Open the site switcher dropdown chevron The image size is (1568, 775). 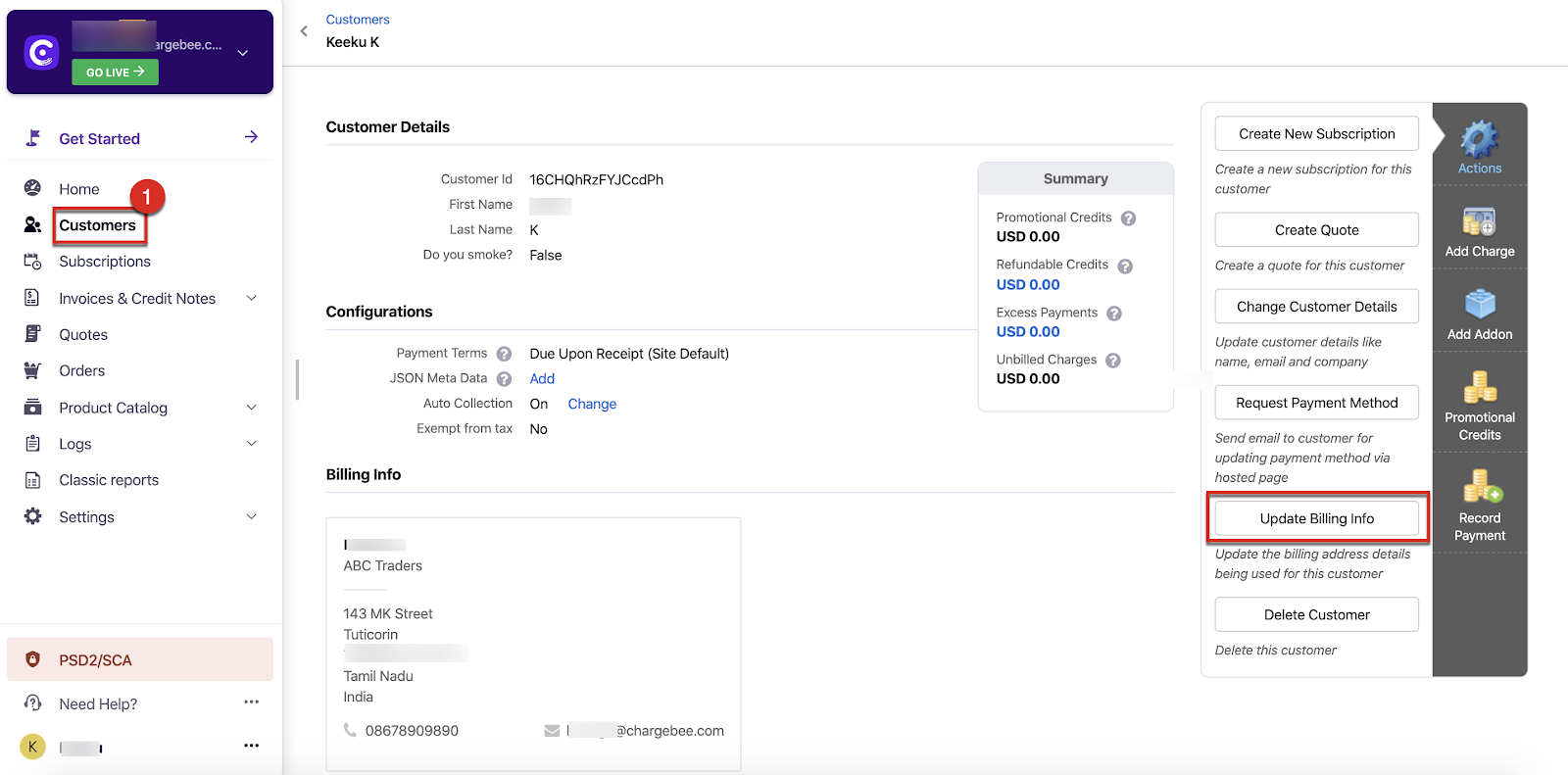click(x=243, y=53)
